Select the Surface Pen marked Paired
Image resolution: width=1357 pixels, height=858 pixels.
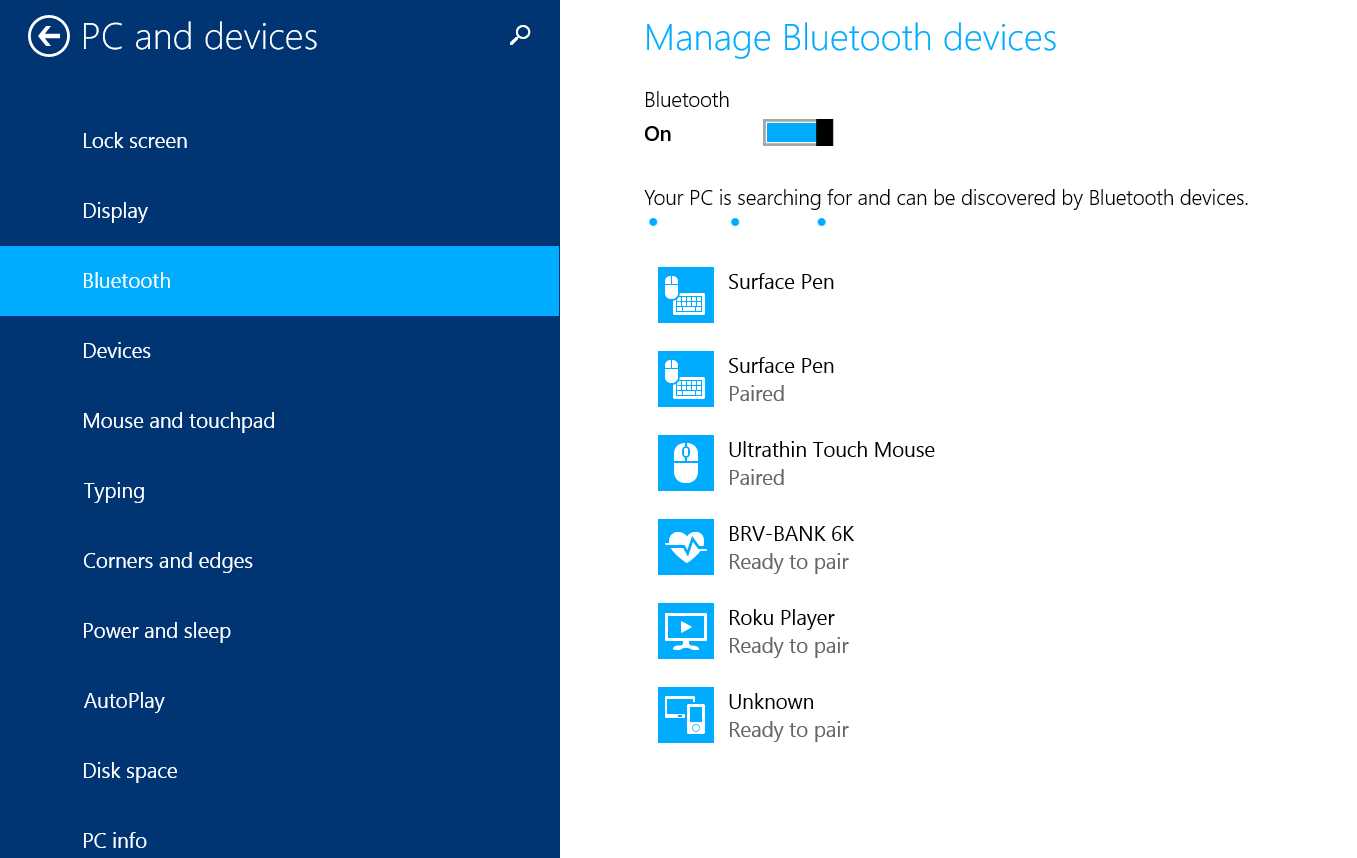pos(781,366)
